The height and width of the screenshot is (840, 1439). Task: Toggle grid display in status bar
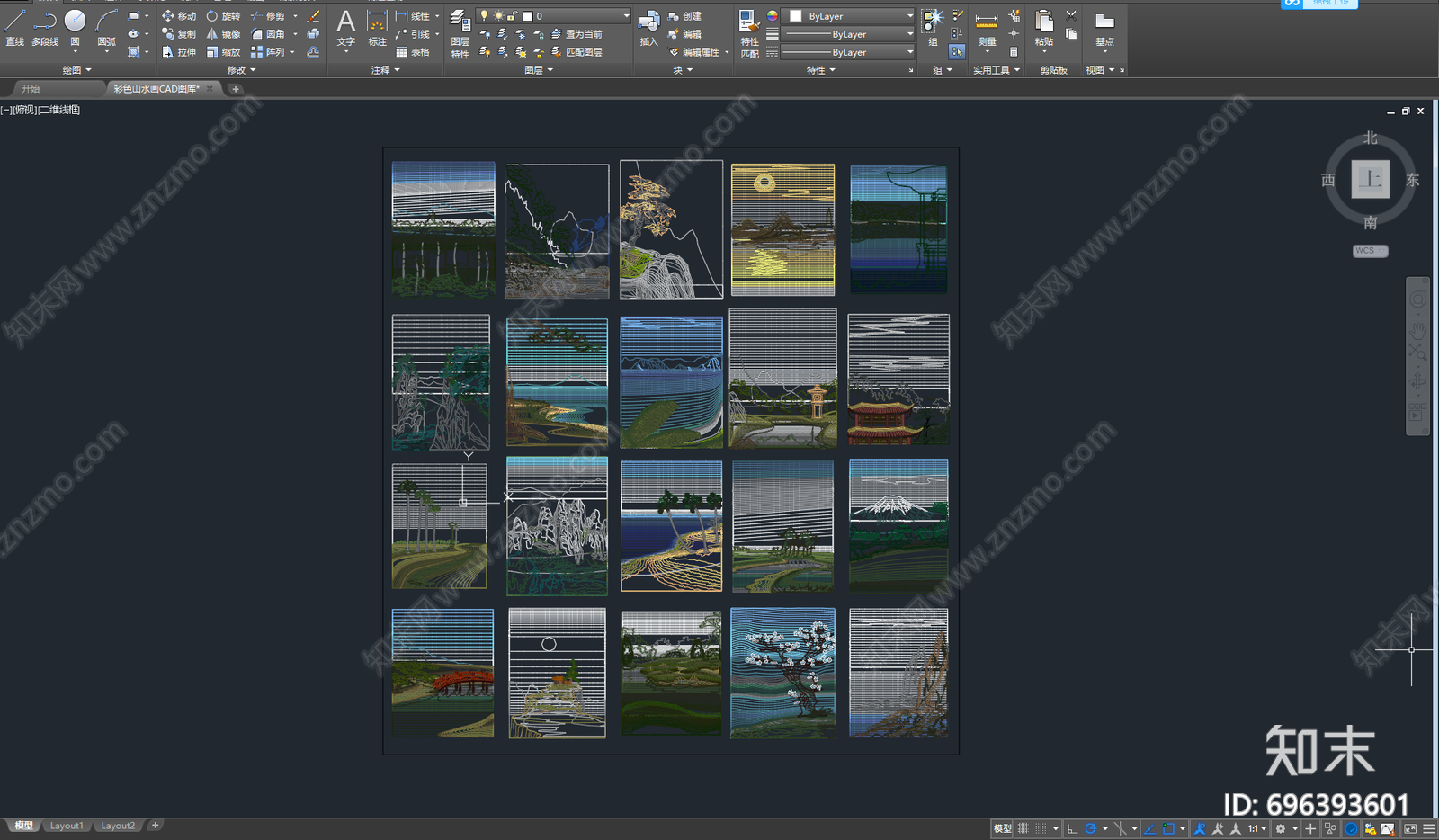1023,828
